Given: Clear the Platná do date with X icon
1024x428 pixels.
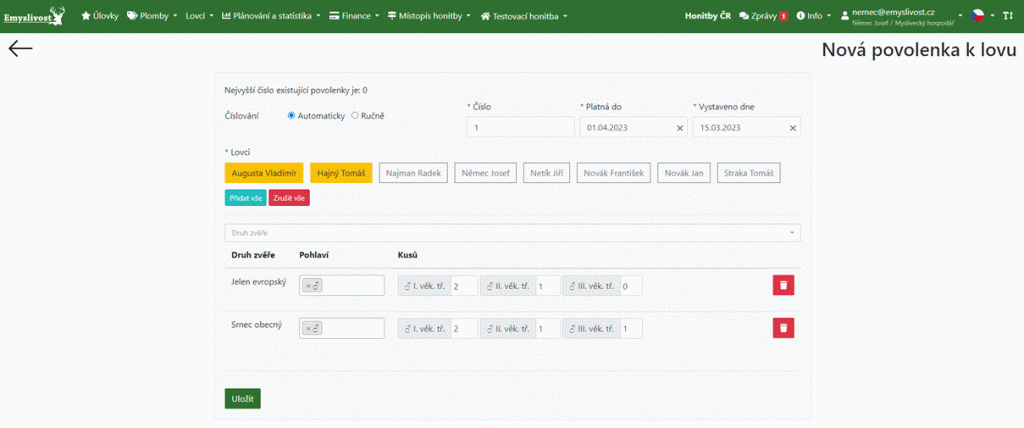Looking at the screenshot, I should [x=679, y=128].
